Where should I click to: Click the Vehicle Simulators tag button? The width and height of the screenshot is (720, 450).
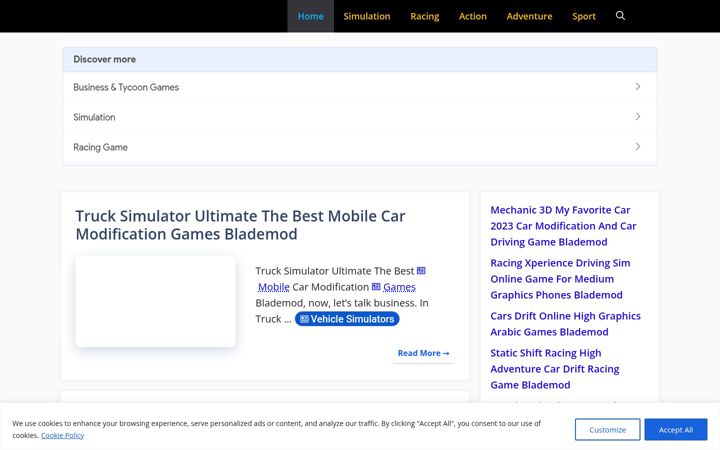[347, 319]
